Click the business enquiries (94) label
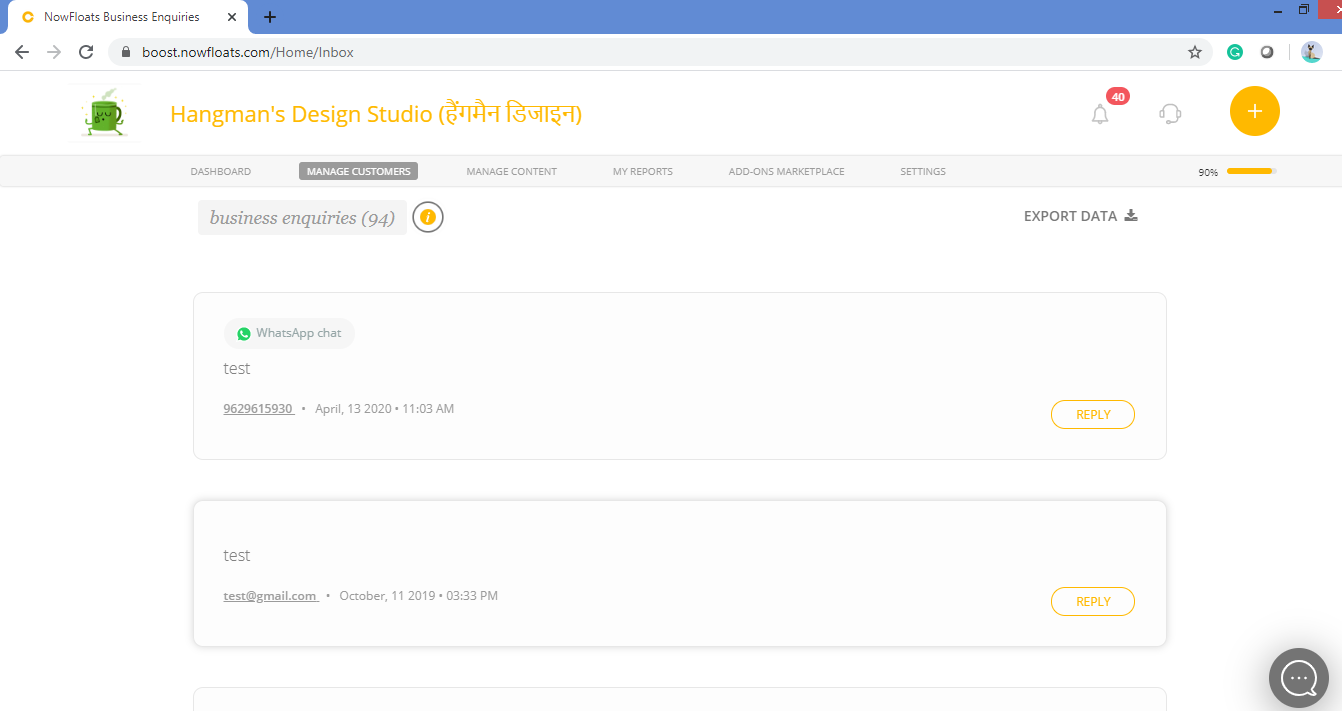 point(302,218)
